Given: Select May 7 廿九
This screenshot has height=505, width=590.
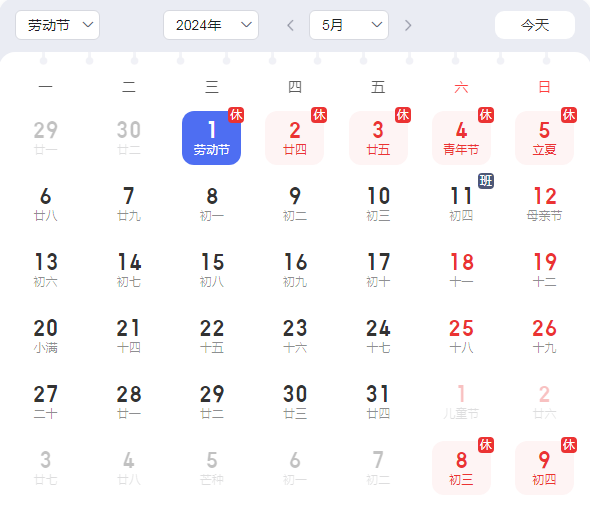Looking at the screenshot, I should [128, 204].
